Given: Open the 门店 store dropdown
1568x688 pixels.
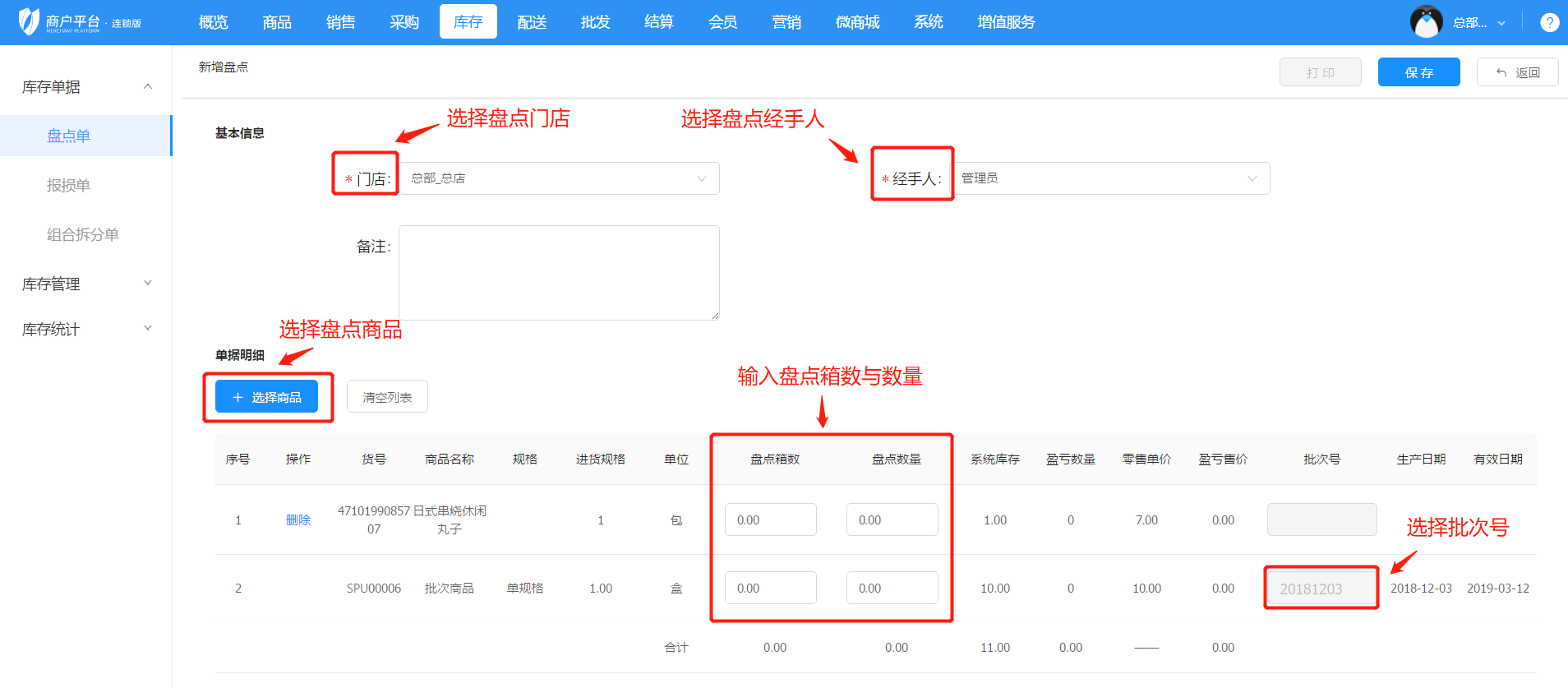Looking at the screenshot, I should coord(559,178).
